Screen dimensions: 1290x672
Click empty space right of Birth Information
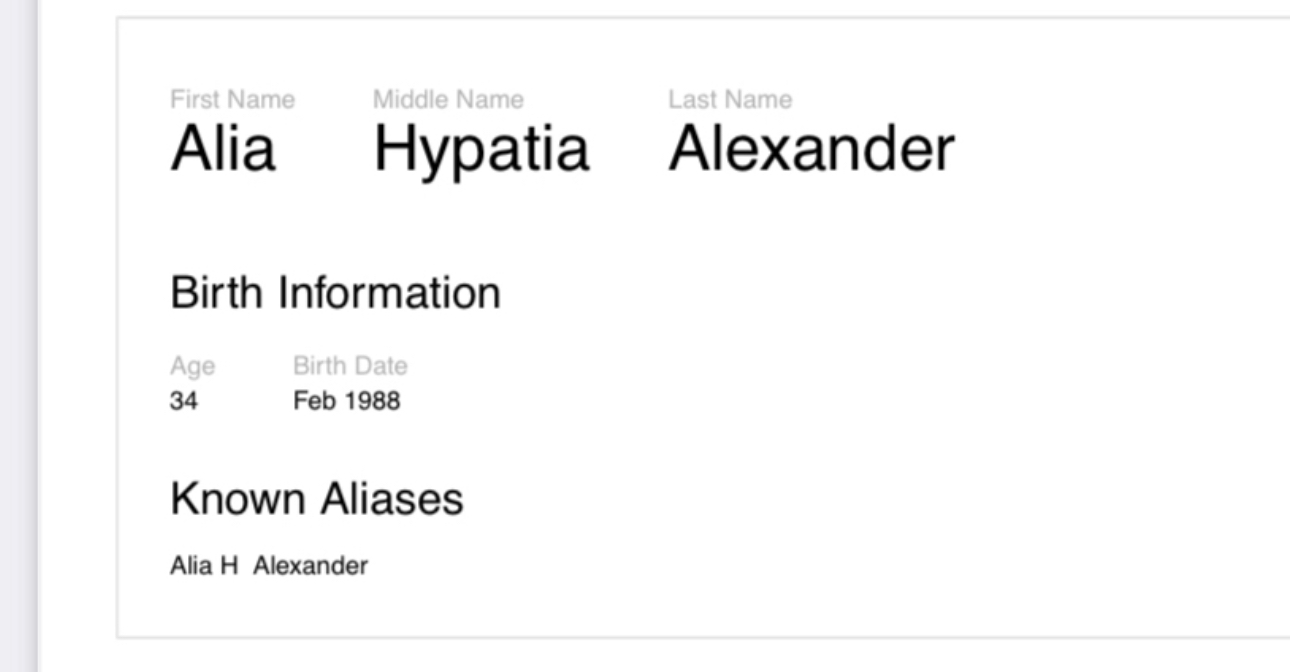point(850,293)
